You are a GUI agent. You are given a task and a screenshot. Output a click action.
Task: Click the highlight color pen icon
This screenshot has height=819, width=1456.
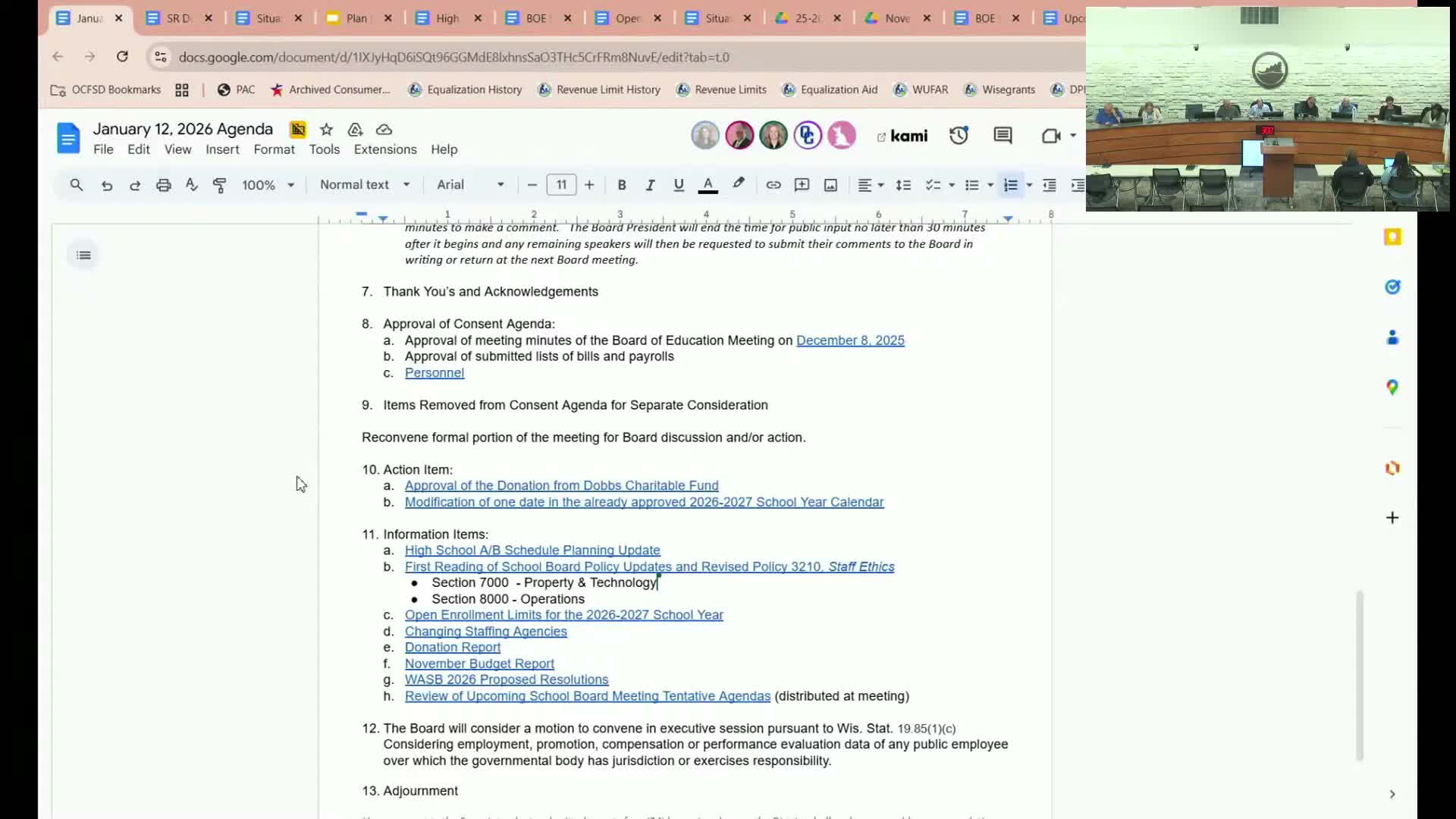pos(738,184)
